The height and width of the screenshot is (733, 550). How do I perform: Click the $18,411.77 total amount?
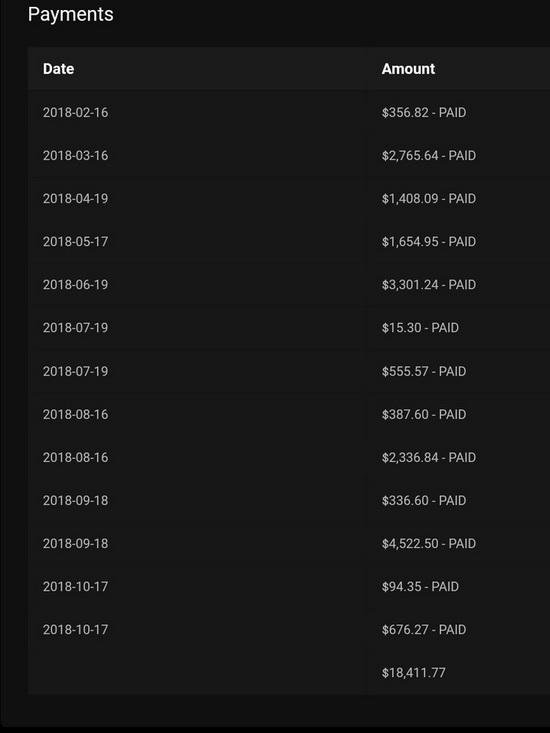(414, 673)
